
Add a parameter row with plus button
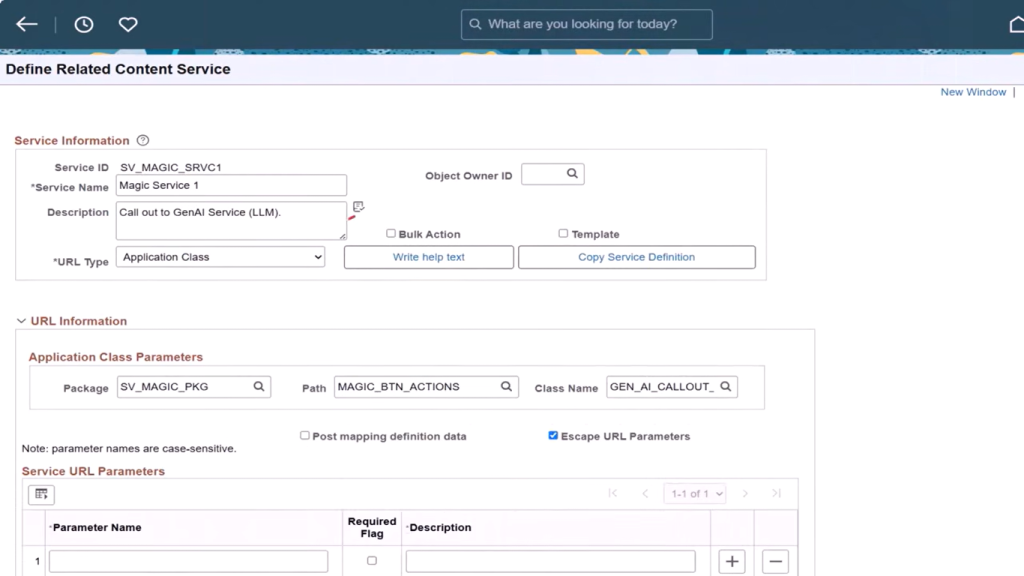[x=732, y=562]
